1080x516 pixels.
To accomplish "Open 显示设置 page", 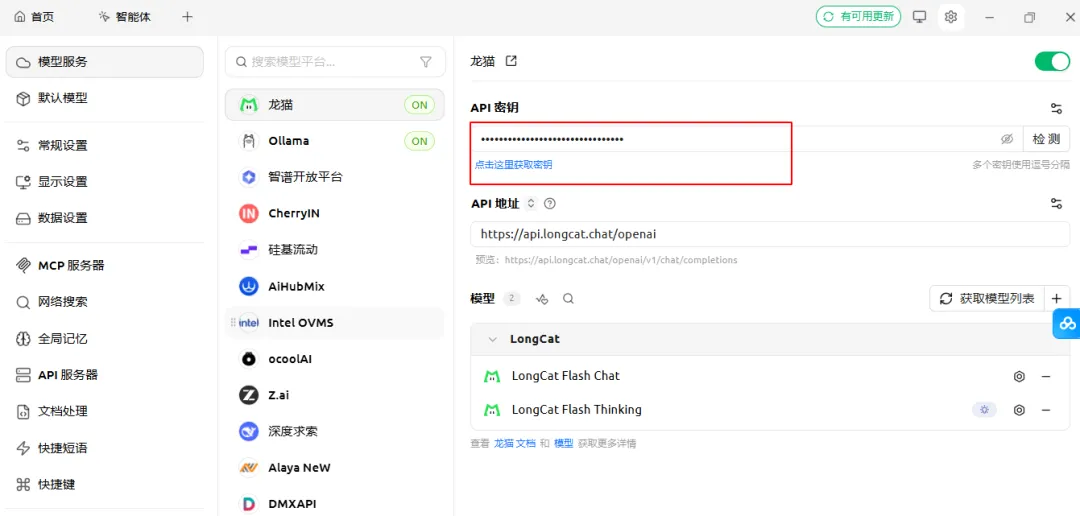I will [105, 182].
